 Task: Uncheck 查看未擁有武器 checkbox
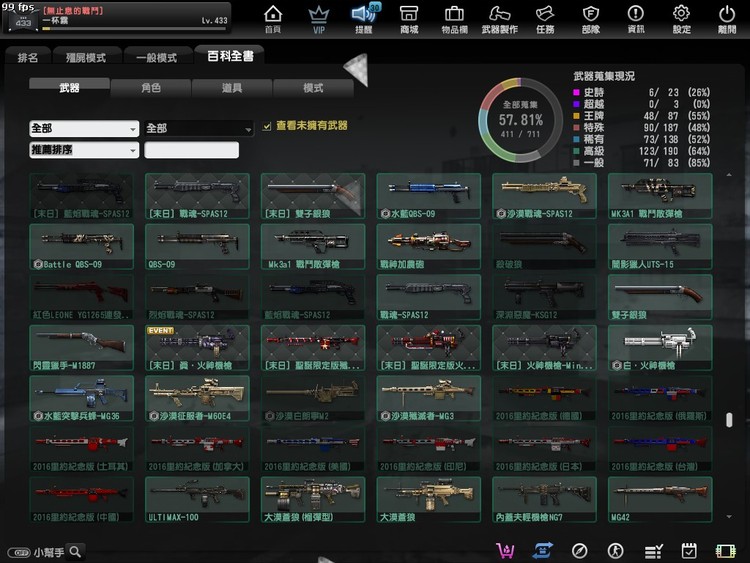(266, 126)
